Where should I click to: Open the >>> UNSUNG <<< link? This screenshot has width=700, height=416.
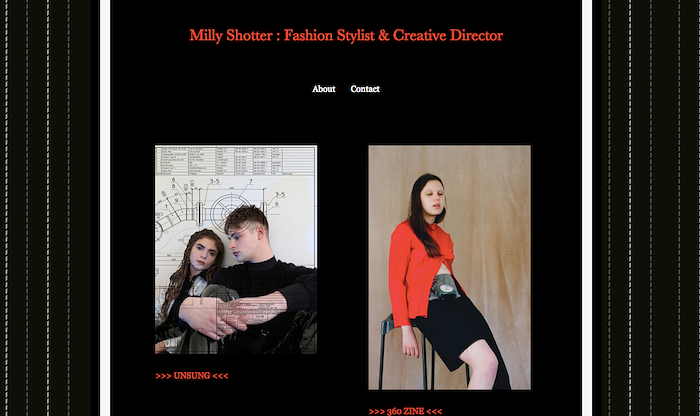pos(192,376)
